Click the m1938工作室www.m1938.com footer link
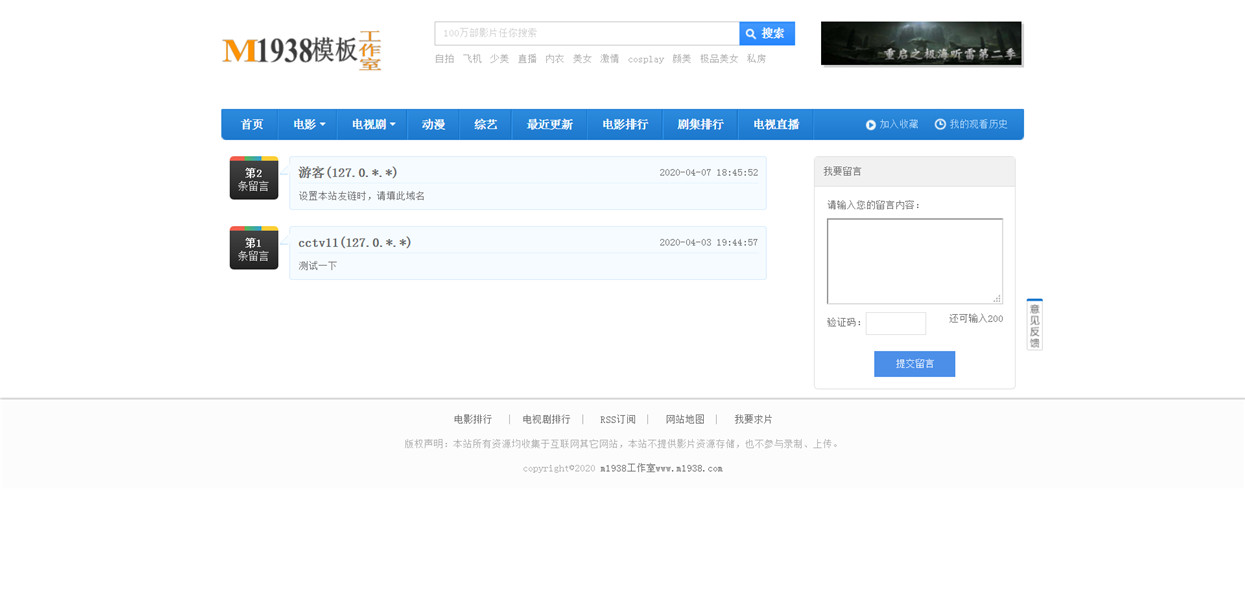The height and width of the screenshot is (593, 1245). click(x=661, y=468)
